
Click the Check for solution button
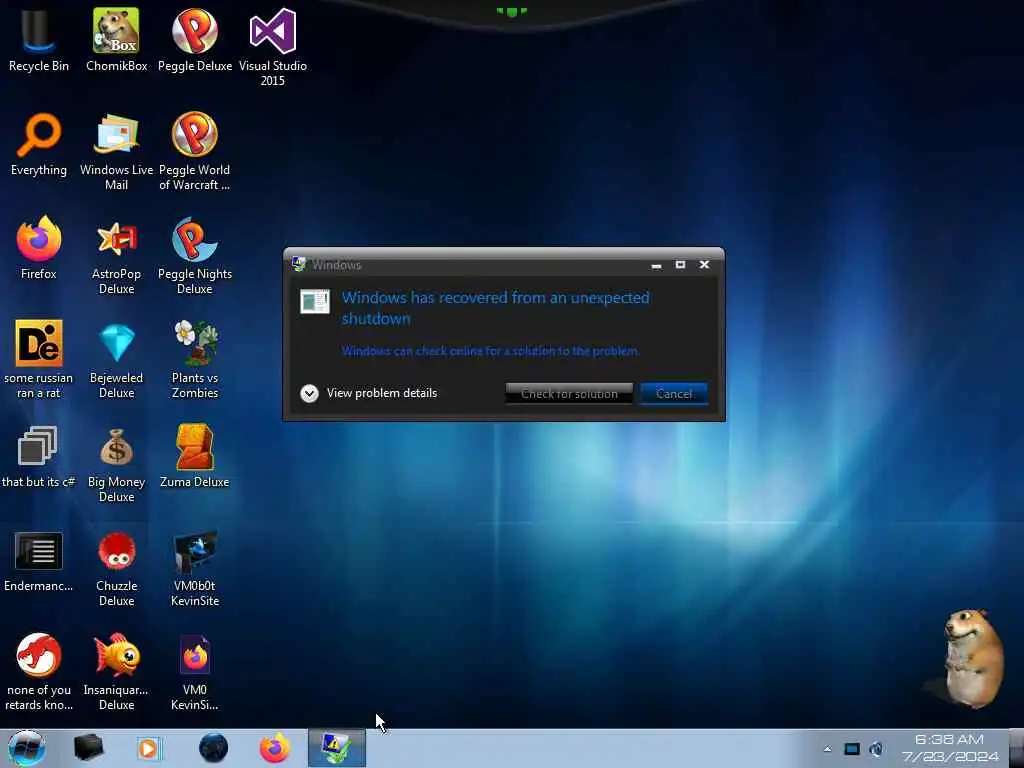pyautogui.click(x=569, y=394)
